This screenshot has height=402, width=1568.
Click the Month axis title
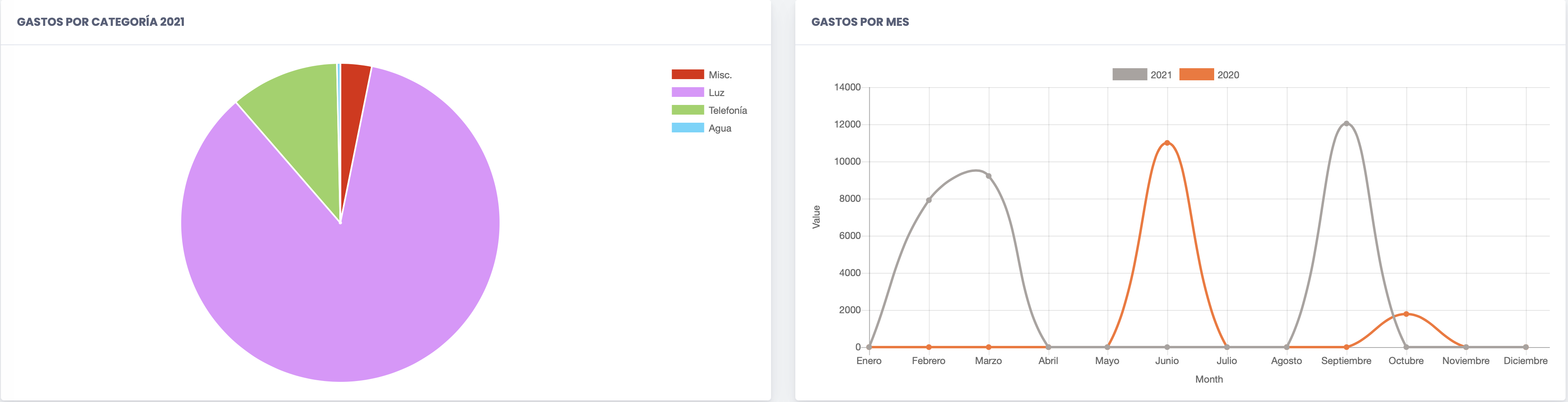coord(1209,379)
